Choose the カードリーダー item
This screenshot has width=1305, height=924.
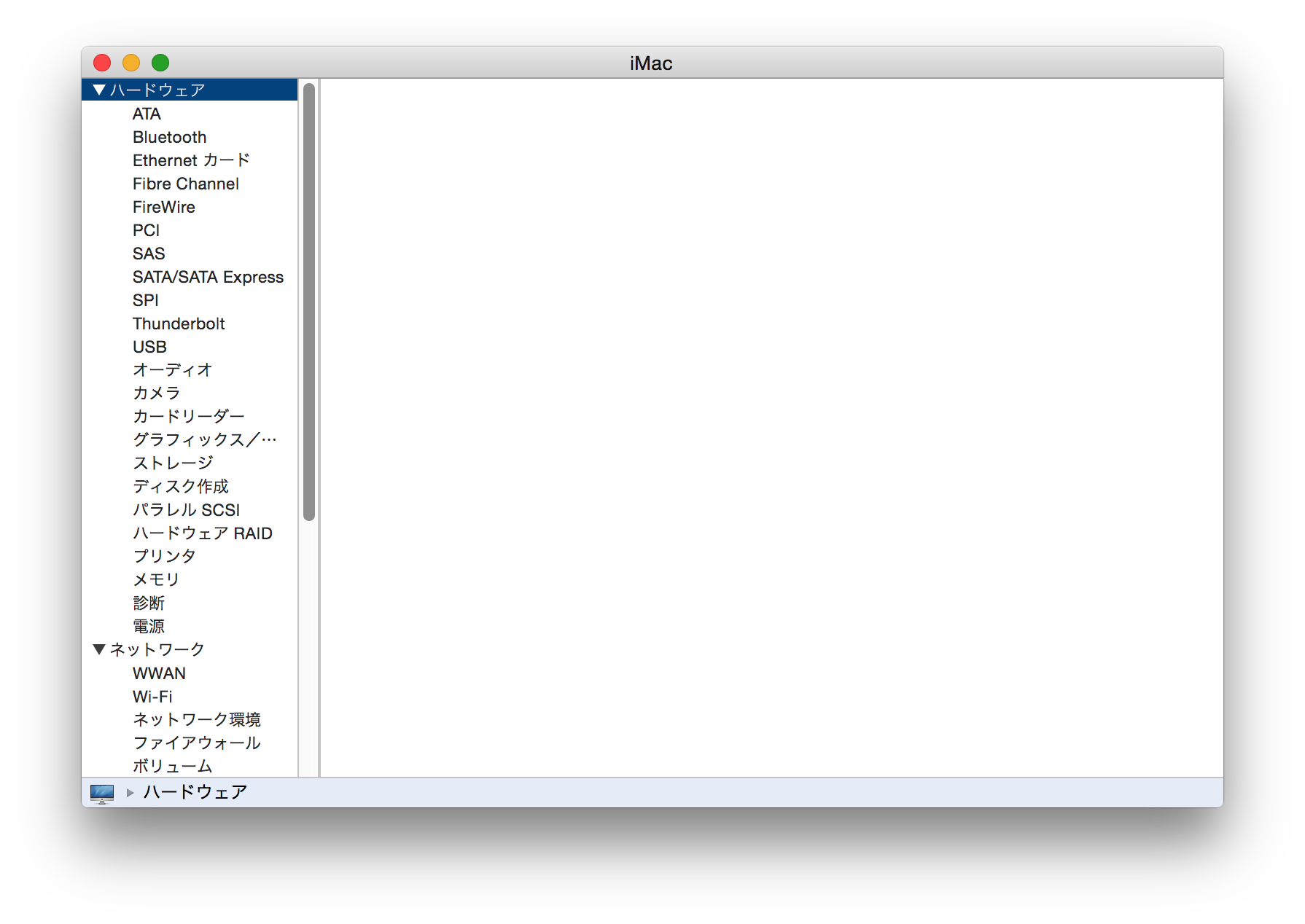(x=190, y=417)
